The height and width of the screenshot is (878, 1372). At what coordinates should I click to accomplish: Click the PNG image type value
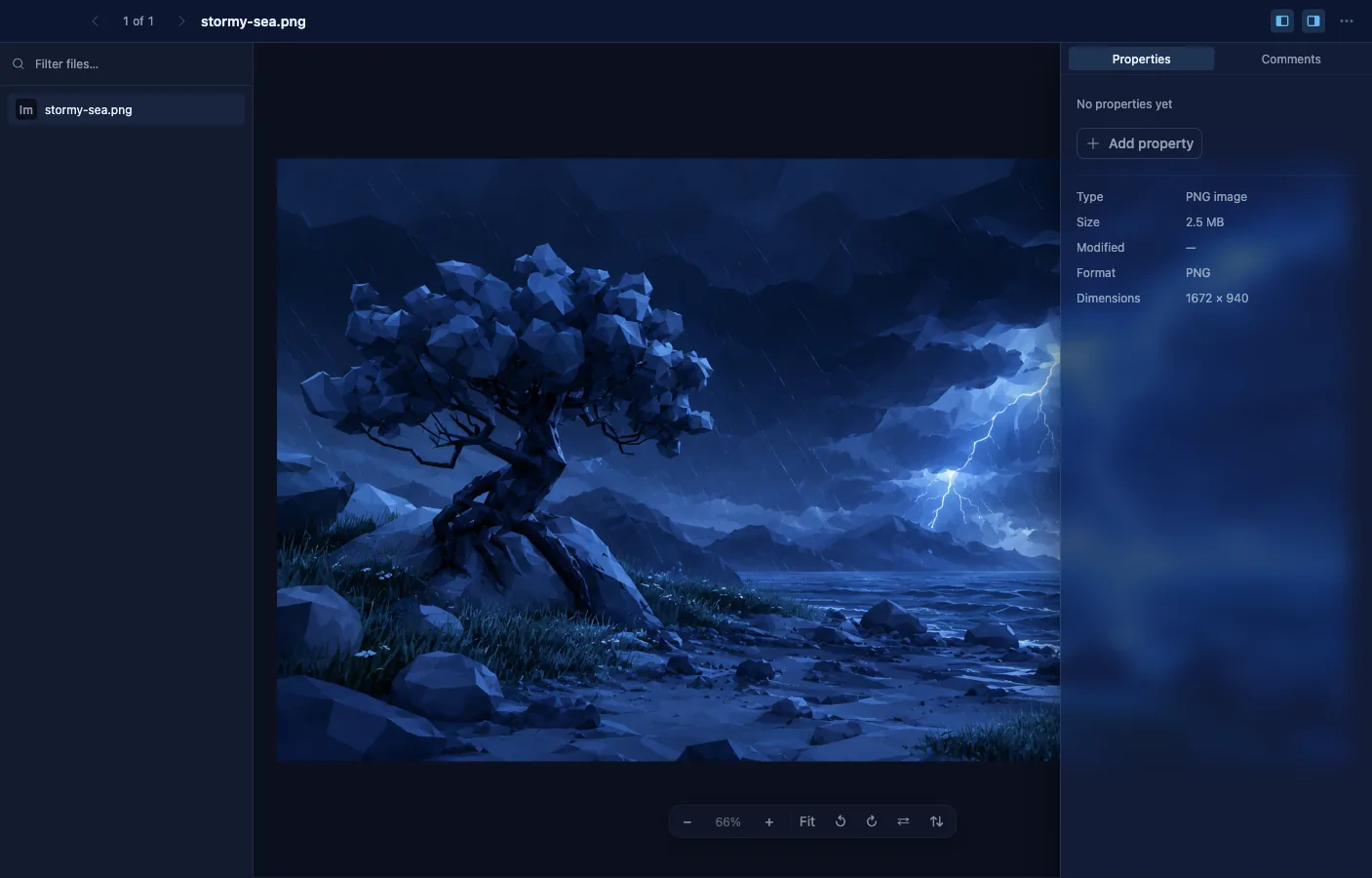coord(1216,196)
